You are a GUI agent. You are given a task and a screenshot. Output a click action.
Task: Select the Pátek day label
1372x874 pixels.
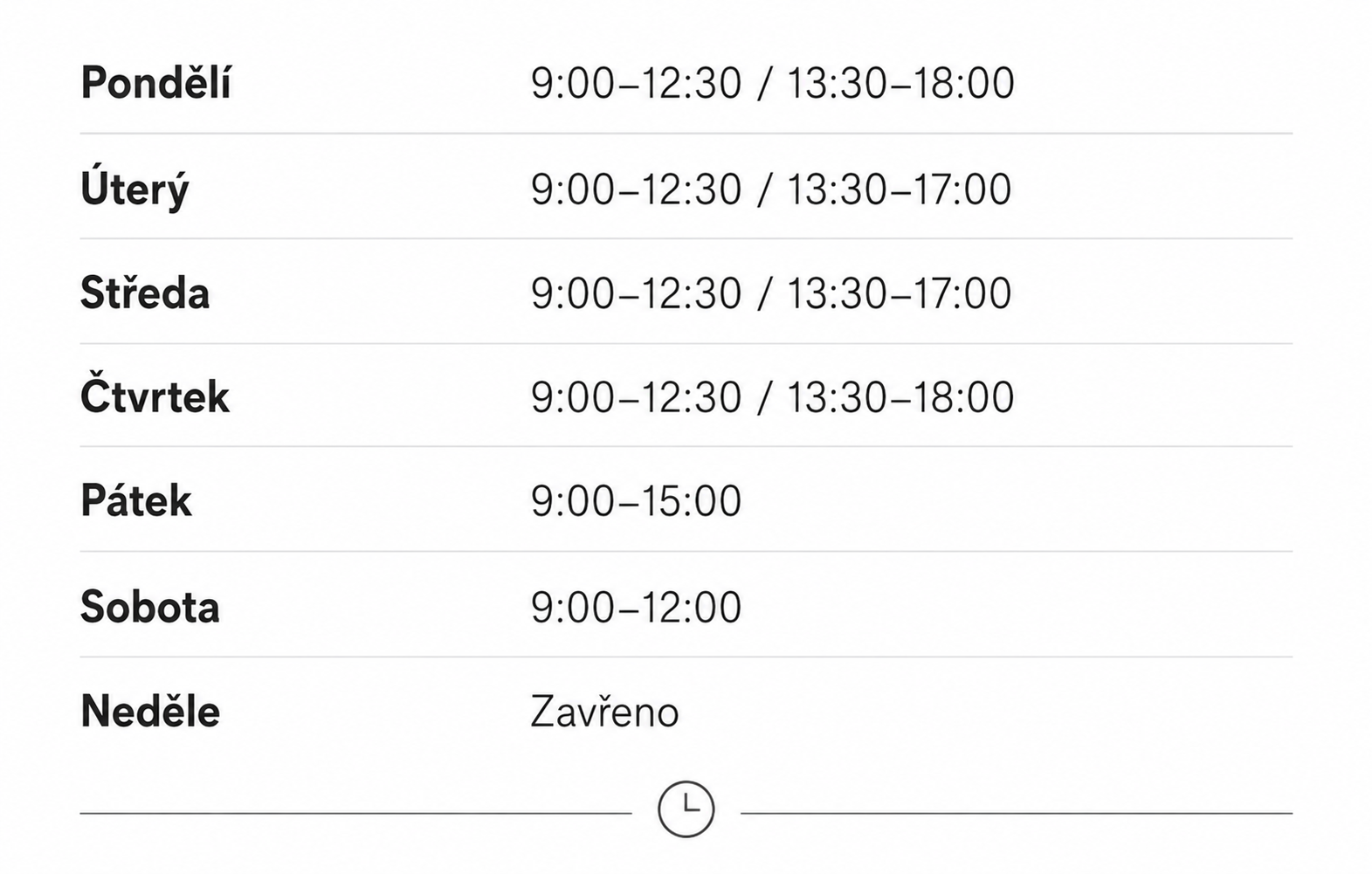click(x=135, y=500)
